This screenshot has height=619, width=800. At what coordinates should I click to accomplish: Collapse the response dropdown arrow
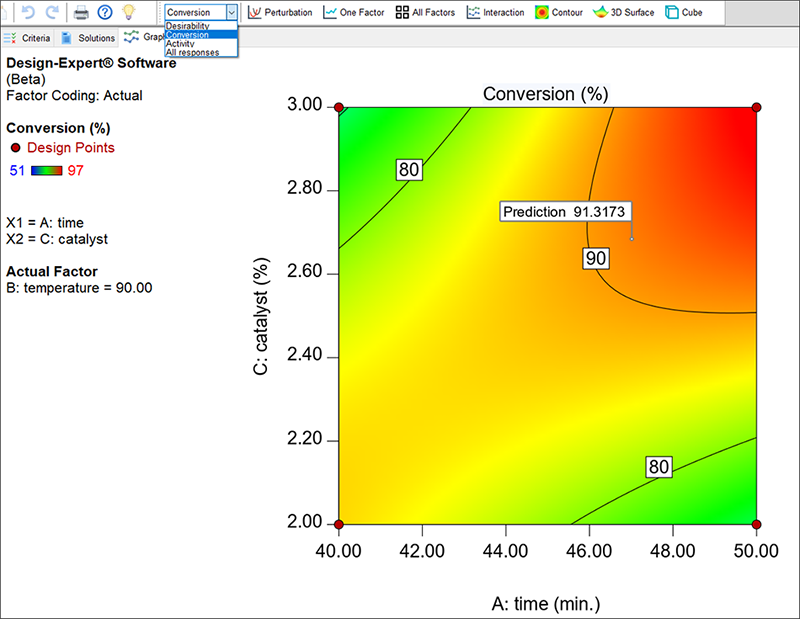(232, 13)
